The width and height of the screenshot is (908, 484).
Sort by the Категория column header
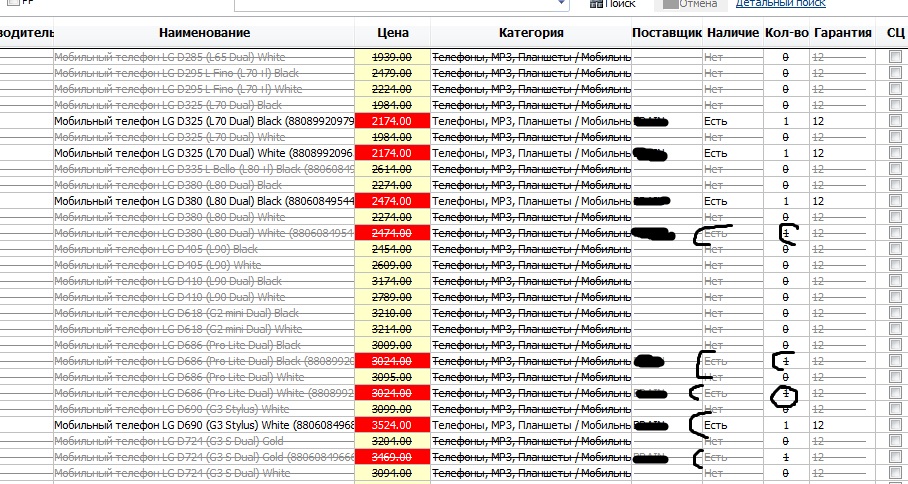click(531, 33)
